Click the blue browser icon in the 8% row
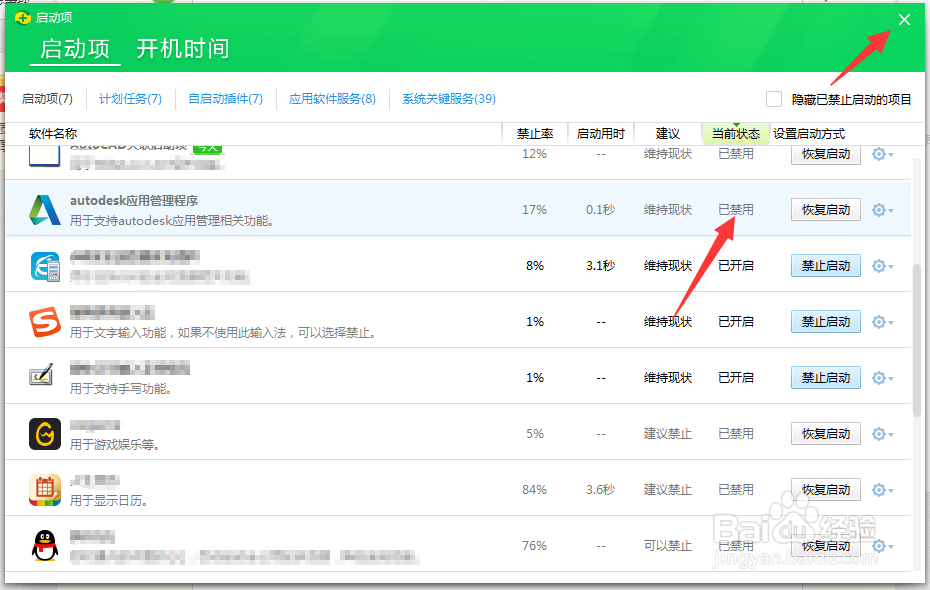This screenshot has height=590, width=930. [x=45, y=266]
